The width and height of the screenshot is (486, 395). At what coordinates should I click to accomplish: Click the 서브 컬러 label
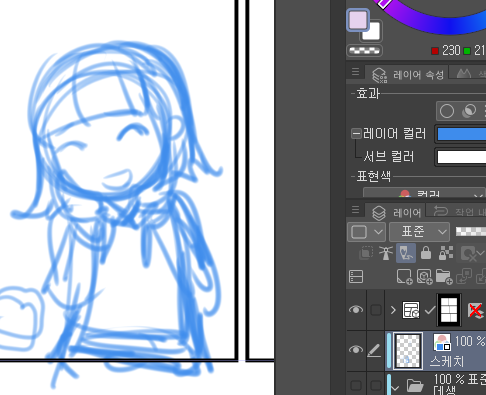click(x=389, y=156)
